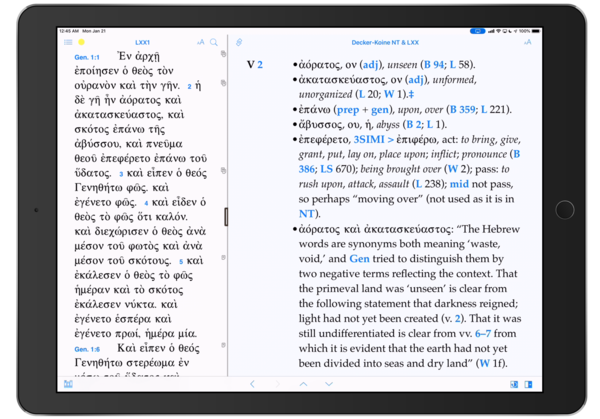
Task: Jump to next section with down chevron
Action: click(x=328, y=384)
